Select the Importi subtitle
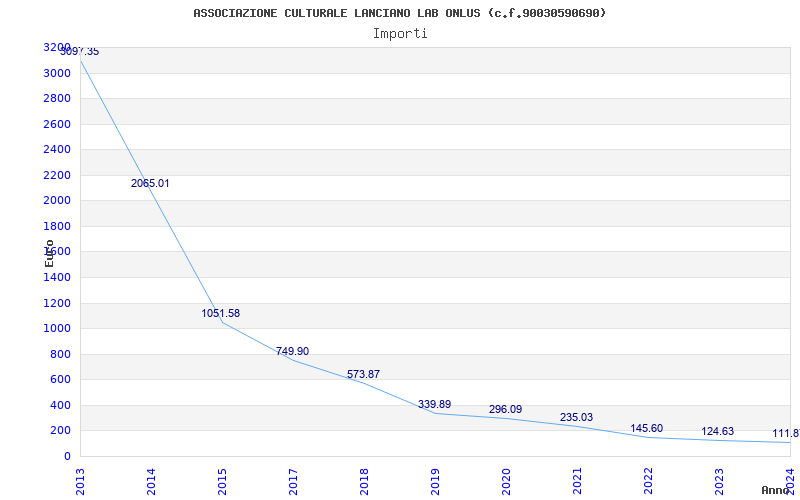Image resolution: width=800 pixels, height=500 pixels. (x=400, y=34)
